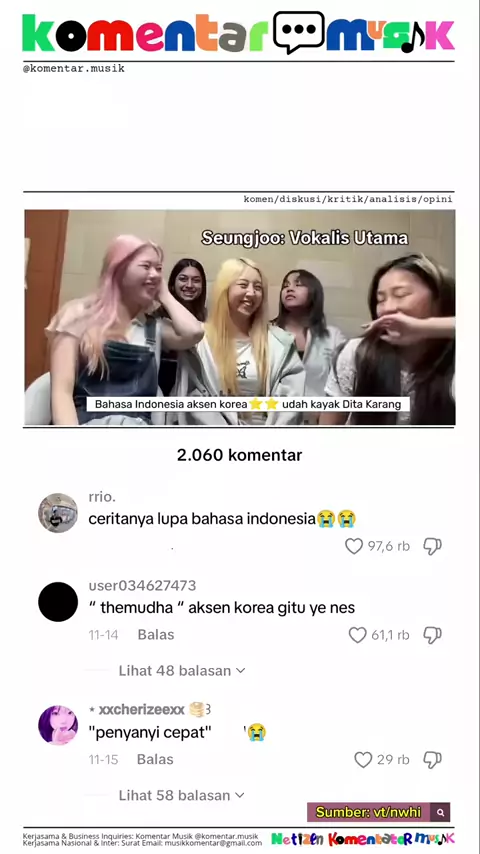Expand Lihat 58 balasan replies
Image resolution: width=480 pixels, height=854 pixels.
click(x=182, y=795)
